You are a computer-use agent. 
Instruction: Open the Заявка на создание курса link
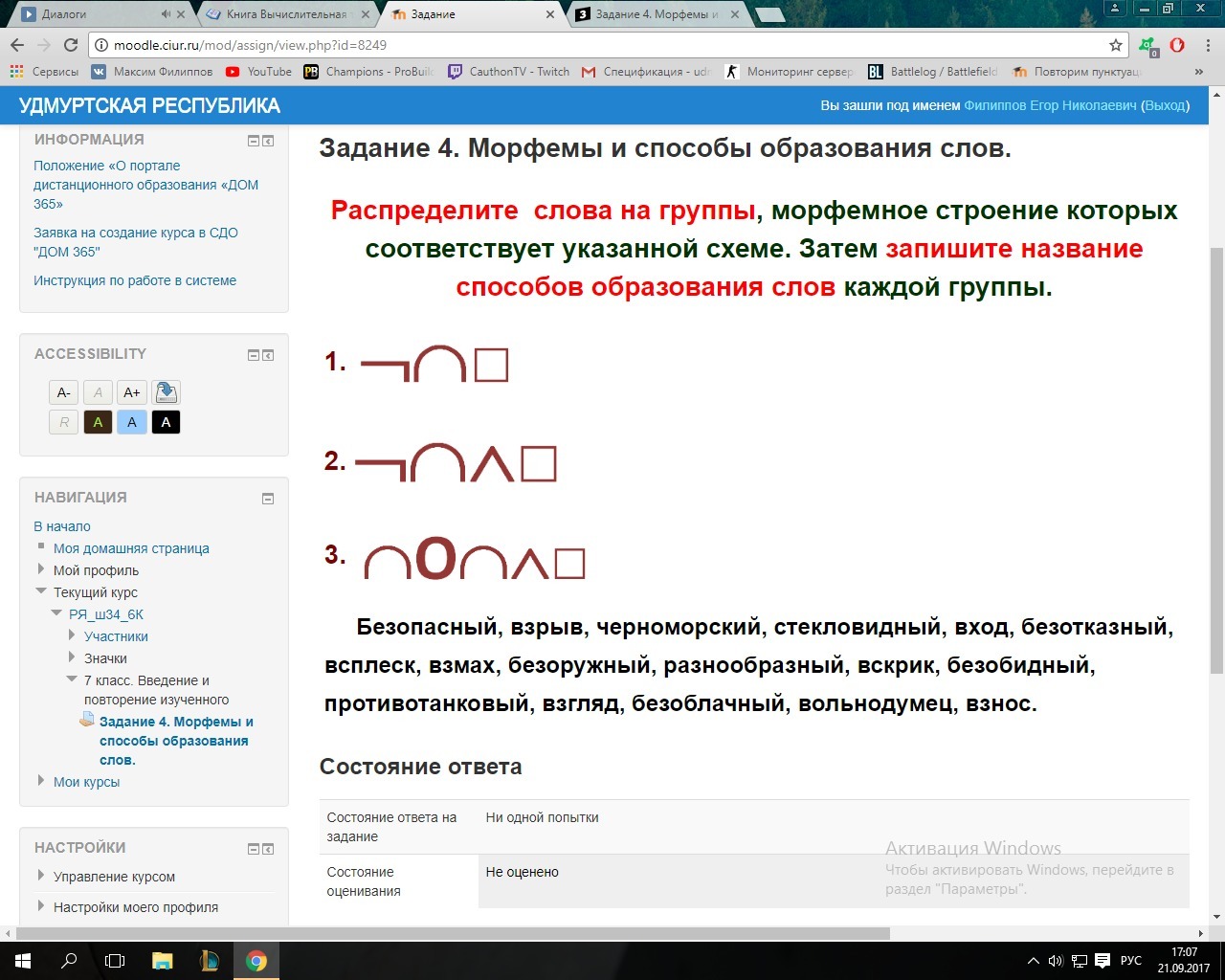(x=136, y=242)
